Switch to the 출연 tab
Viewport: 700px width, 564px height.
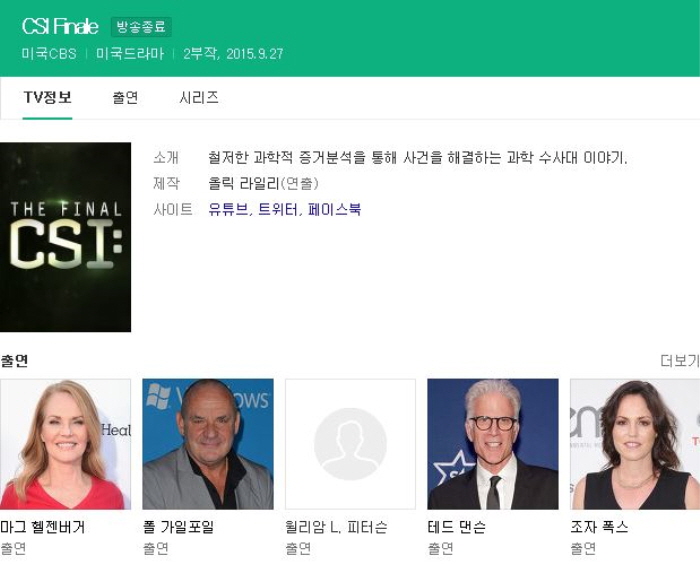click(125, 98)
